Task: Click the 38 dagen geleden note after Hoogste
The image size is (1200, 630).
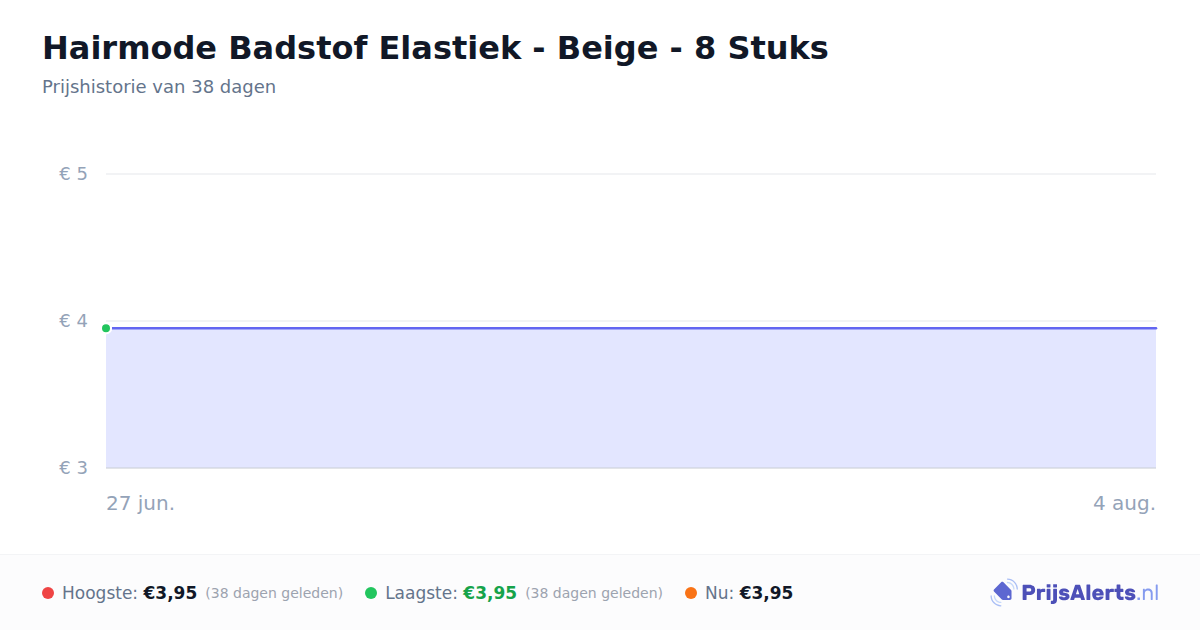Action: 274,593
